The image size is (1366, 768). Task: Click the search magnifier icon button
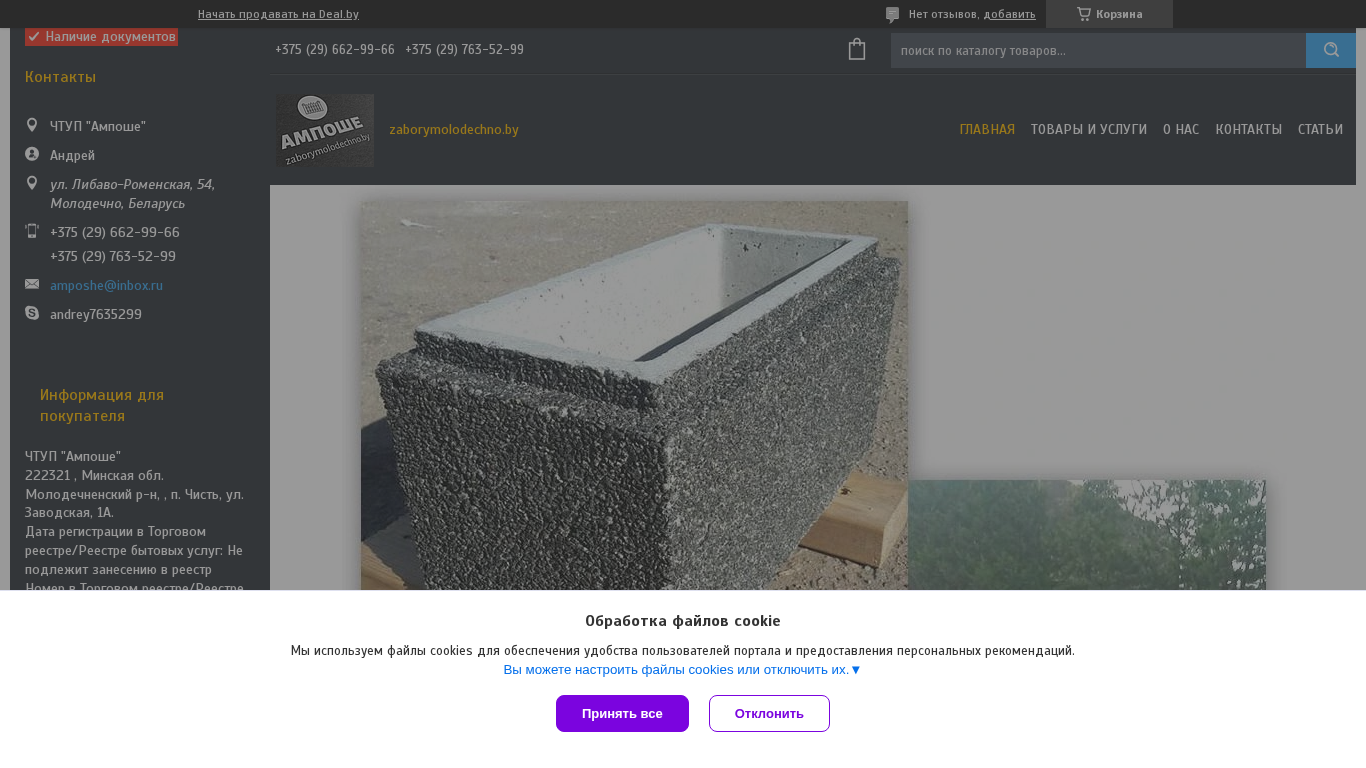click(x=1331, y=50)
